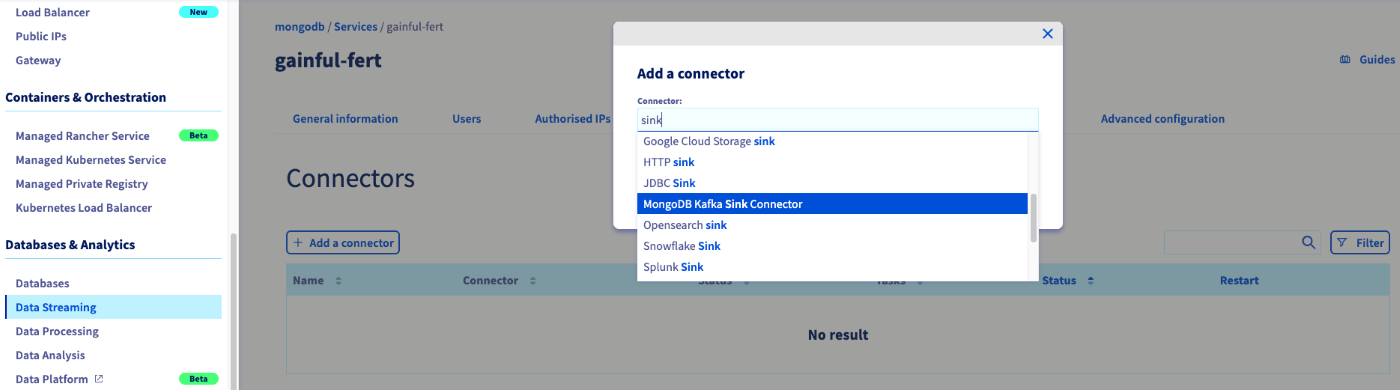Screen dimensions: 1400x390
Task: Click the search magnifier icon in Connectors
Action: [1308, 242]
